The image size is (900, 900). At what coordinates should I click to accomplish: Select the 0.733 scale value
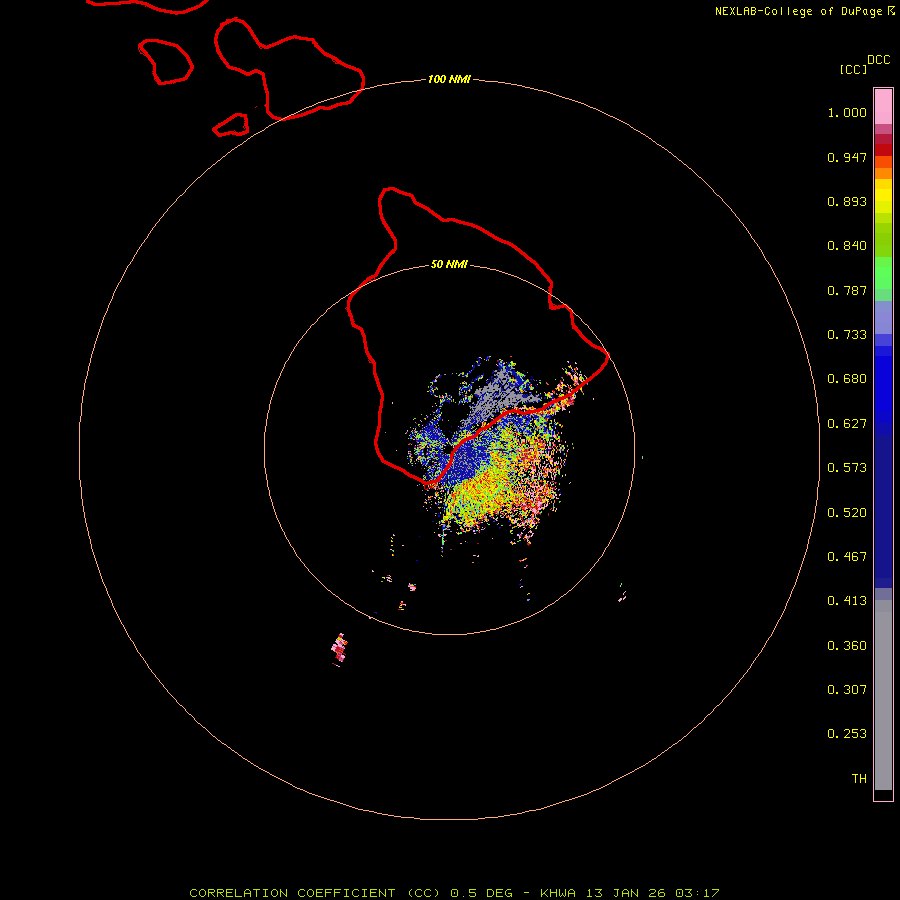tap(847, 335)
